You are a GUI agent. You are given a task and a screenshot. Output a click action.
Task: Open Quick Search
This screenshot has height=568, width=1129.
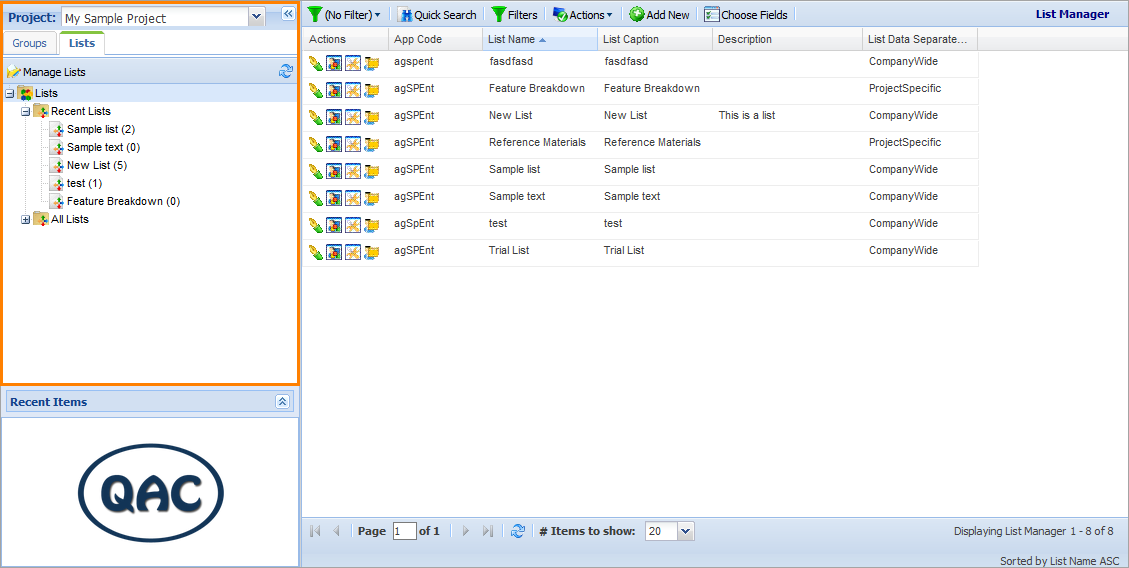(x=437, y=14)
